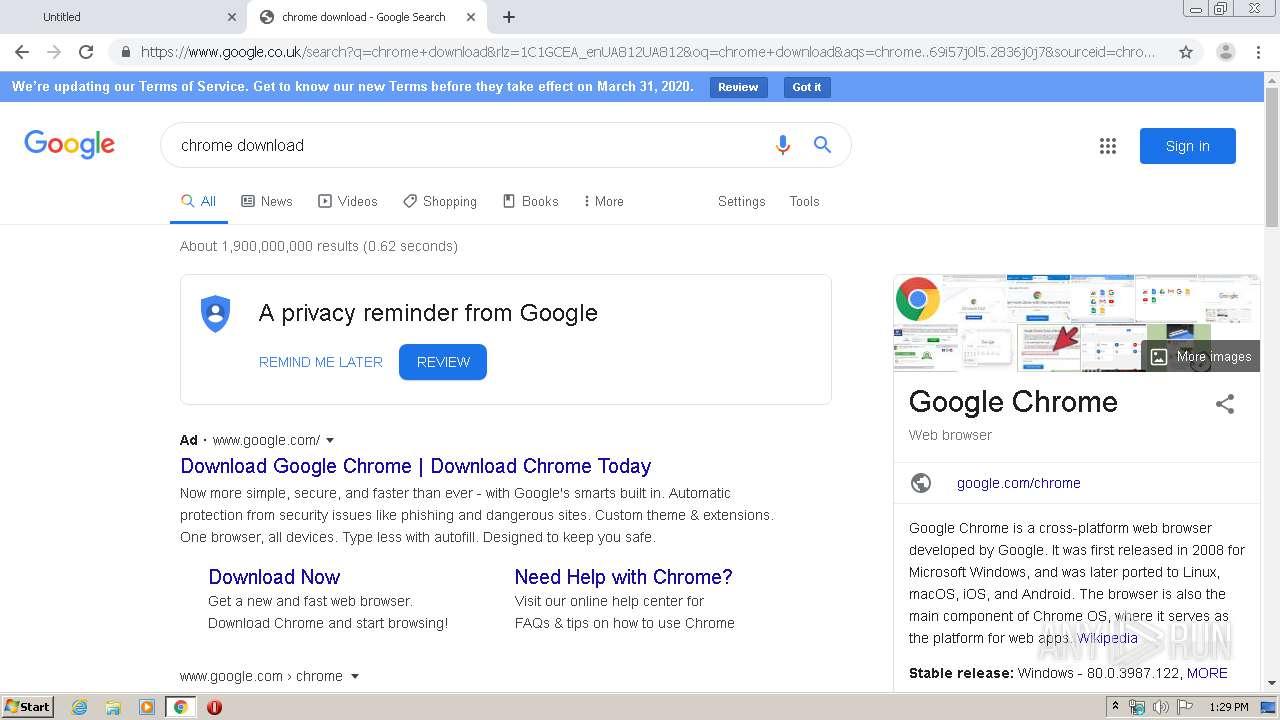Click the share icon in Google Chrome panel

tap(1225, 404)
